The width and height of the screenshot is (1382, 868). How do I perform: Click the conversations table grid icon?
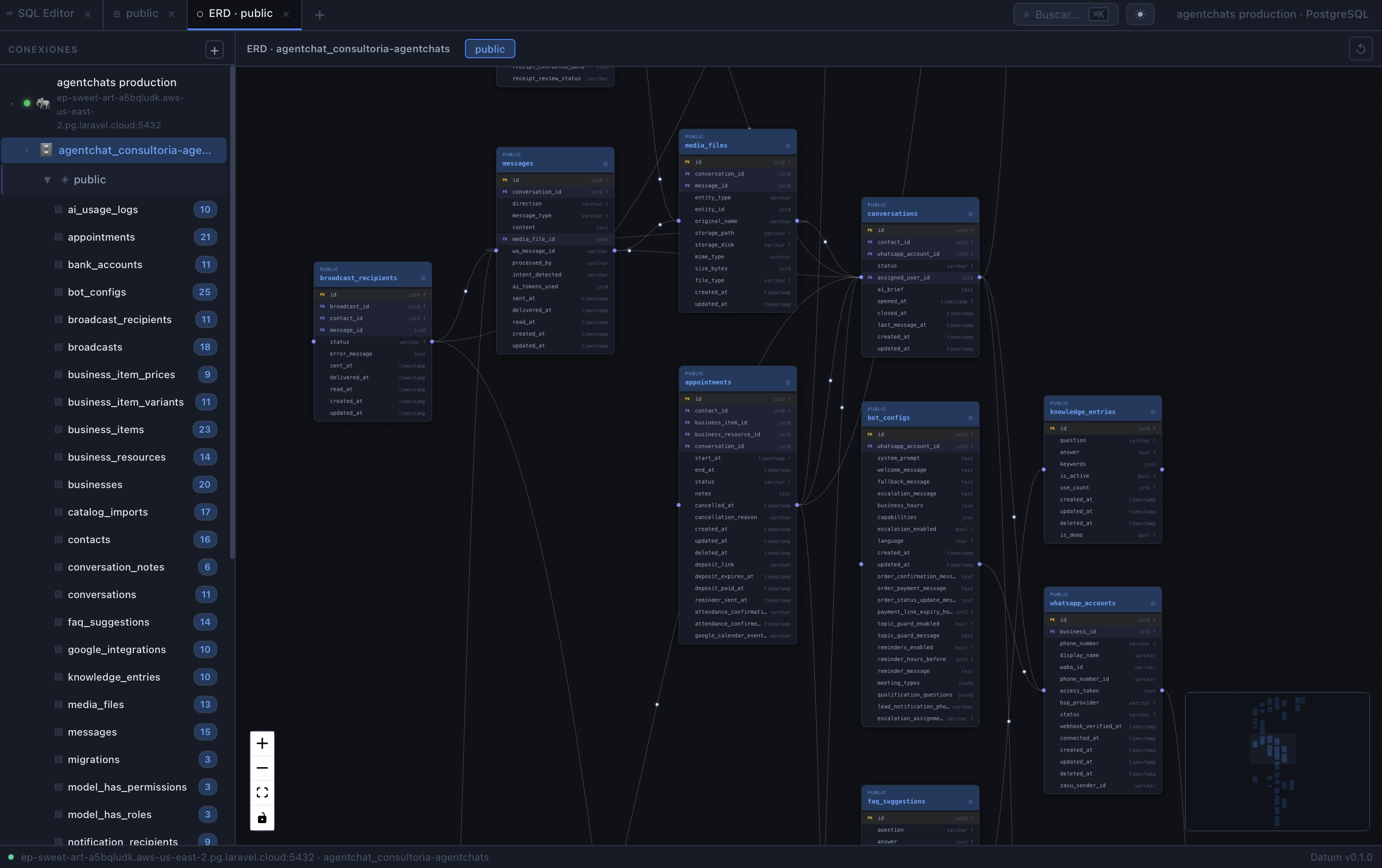pos(970,214)
